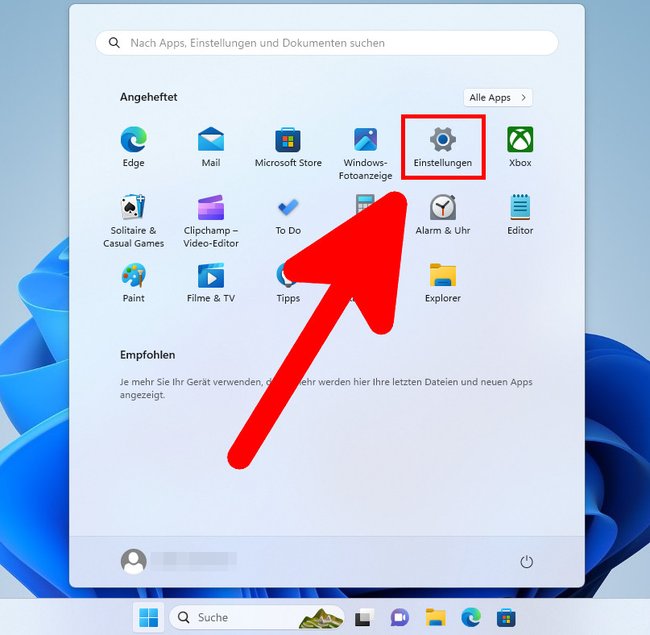Open Explorer from pinned apps

click(443, 283)
